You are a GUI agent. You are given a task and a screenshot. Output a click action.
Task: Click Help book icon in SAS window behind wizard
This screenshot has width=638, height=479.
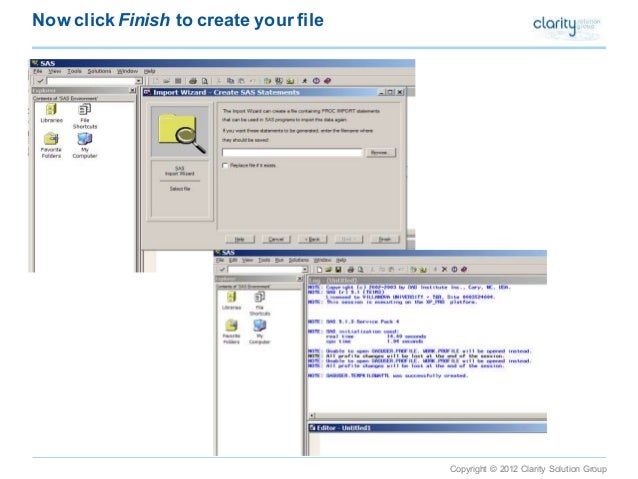(328, 81)
